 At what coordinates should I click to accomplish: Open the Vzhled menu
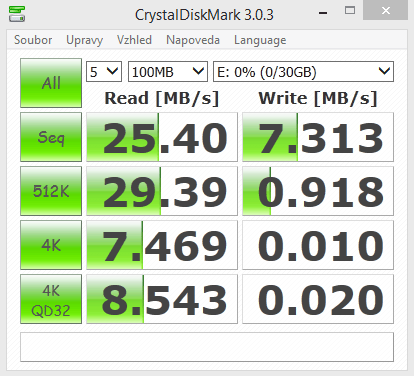[134, 40]
